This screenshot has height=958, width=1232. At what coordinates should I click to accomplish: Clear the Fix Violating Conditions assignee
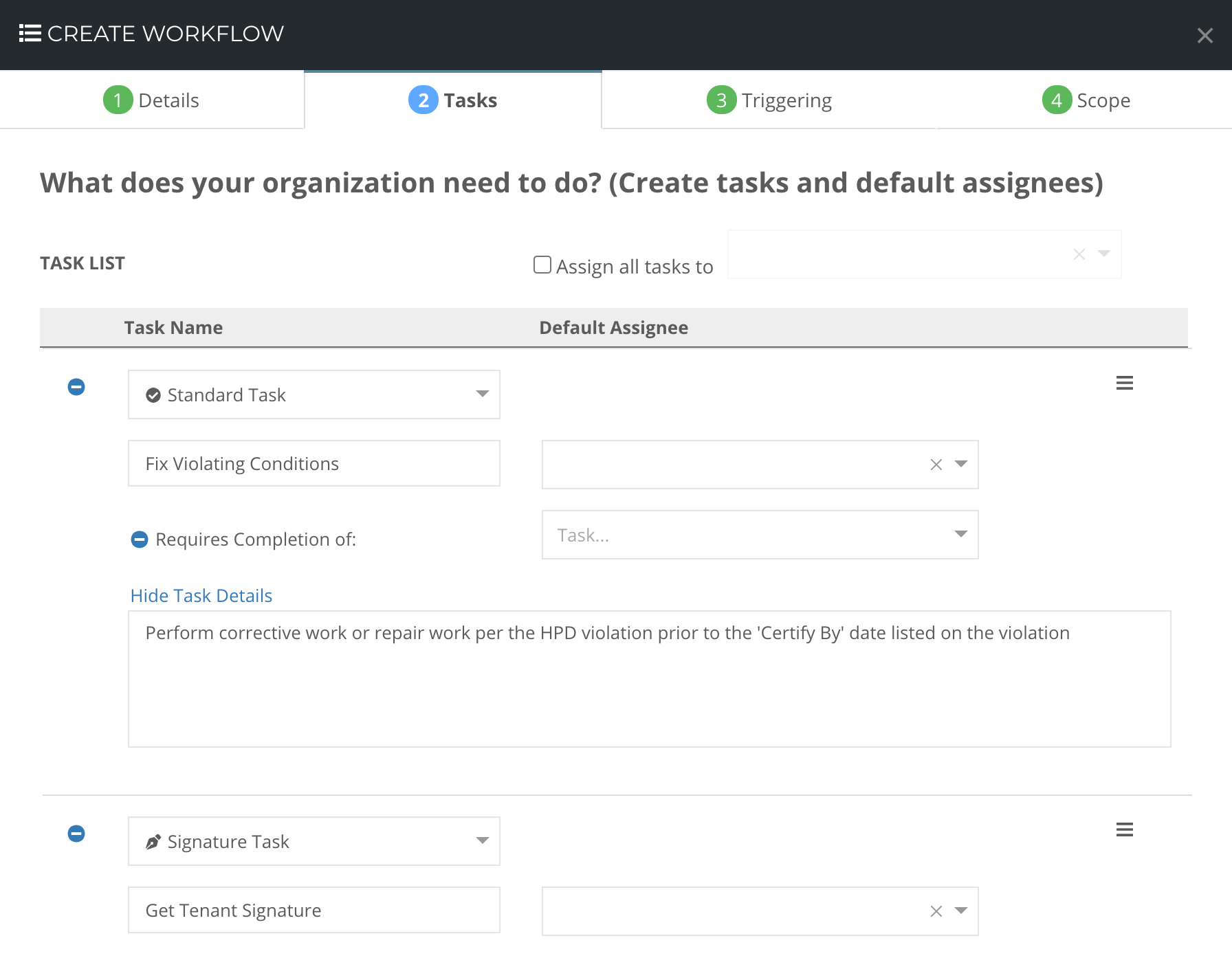tap(936, 465)
